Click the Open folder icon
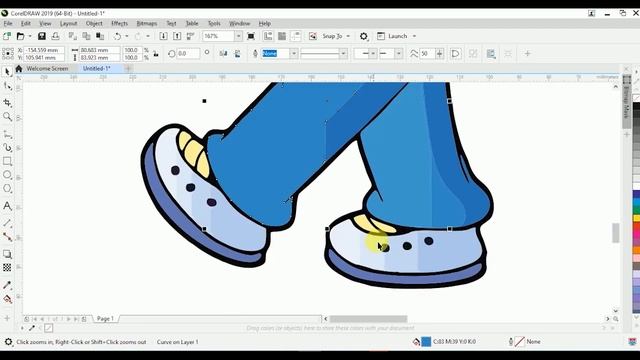 tap(20, 36)
